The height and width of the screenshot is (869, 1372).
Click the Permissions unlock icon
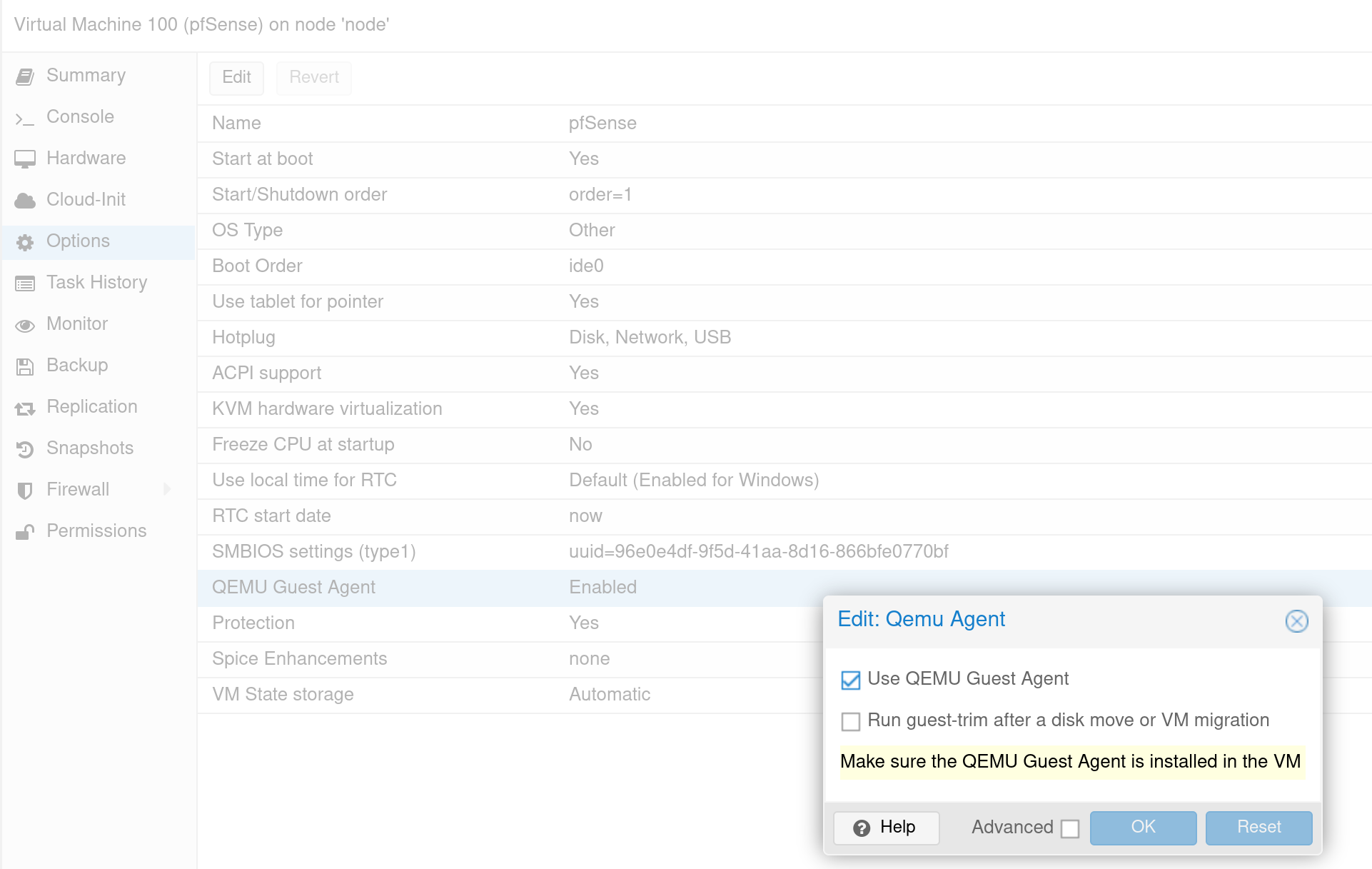coord(25,532)
